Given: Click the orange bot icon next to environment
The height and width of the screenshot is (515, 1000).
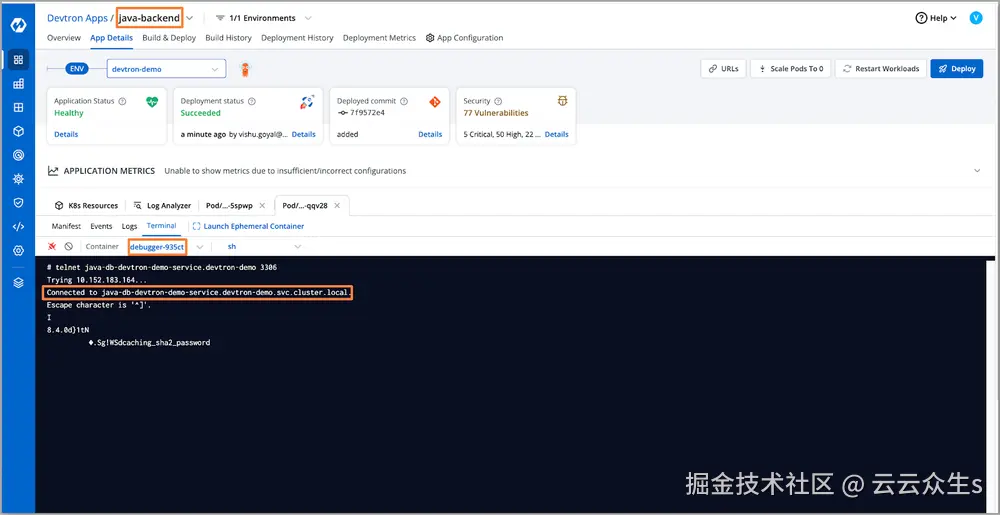Looking at the screenshot, I should 244,69.
